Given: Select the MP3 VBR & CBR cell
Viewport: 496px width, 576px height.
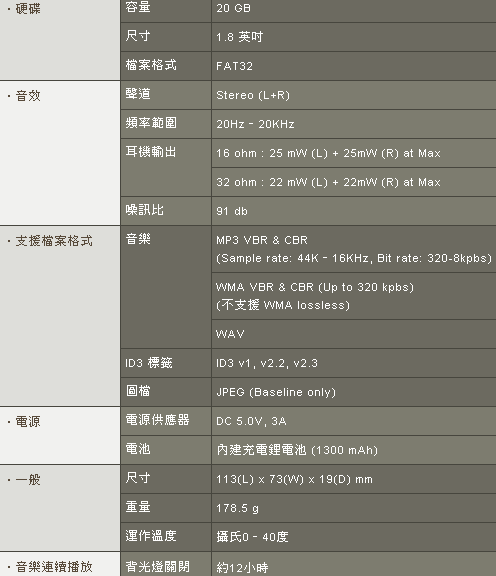Looking at the screenshot, I should (x=354, y=249).
